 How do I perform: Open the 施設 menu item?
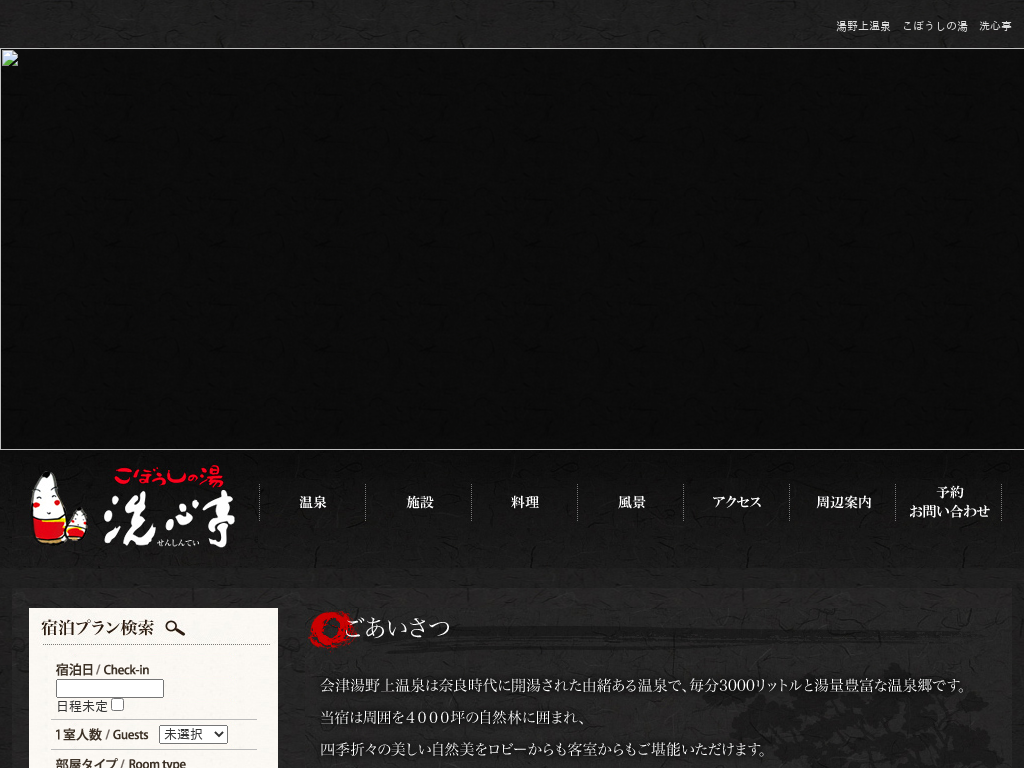[419, 502]
